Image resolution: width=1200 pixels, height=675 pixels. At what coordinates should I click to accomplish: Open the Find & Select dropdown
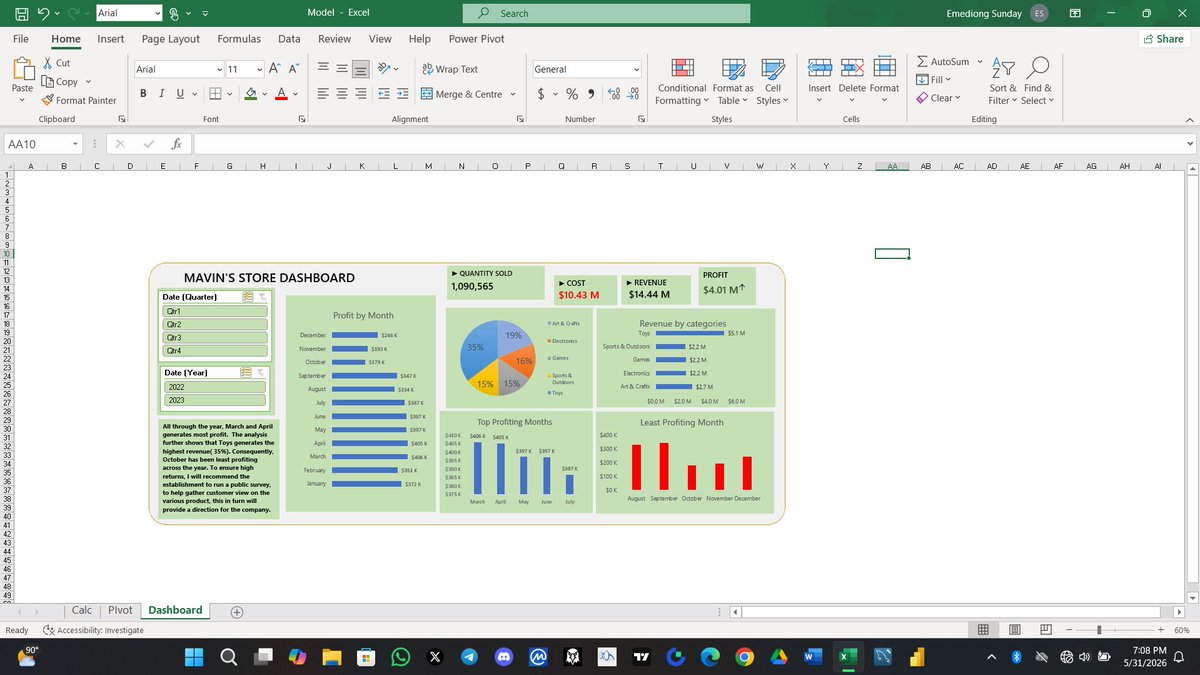tap(1037, 80)
